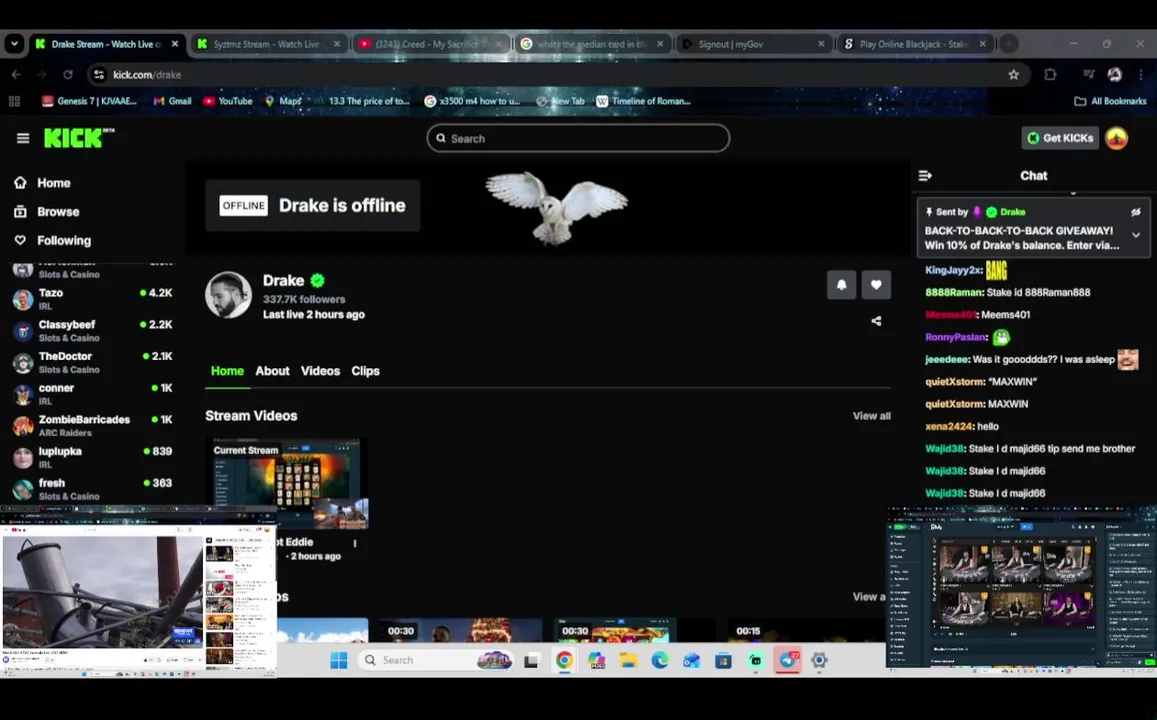Click Drake's profile picture
This screenshot has width=1157, height=720.
(x=228, y=295)
